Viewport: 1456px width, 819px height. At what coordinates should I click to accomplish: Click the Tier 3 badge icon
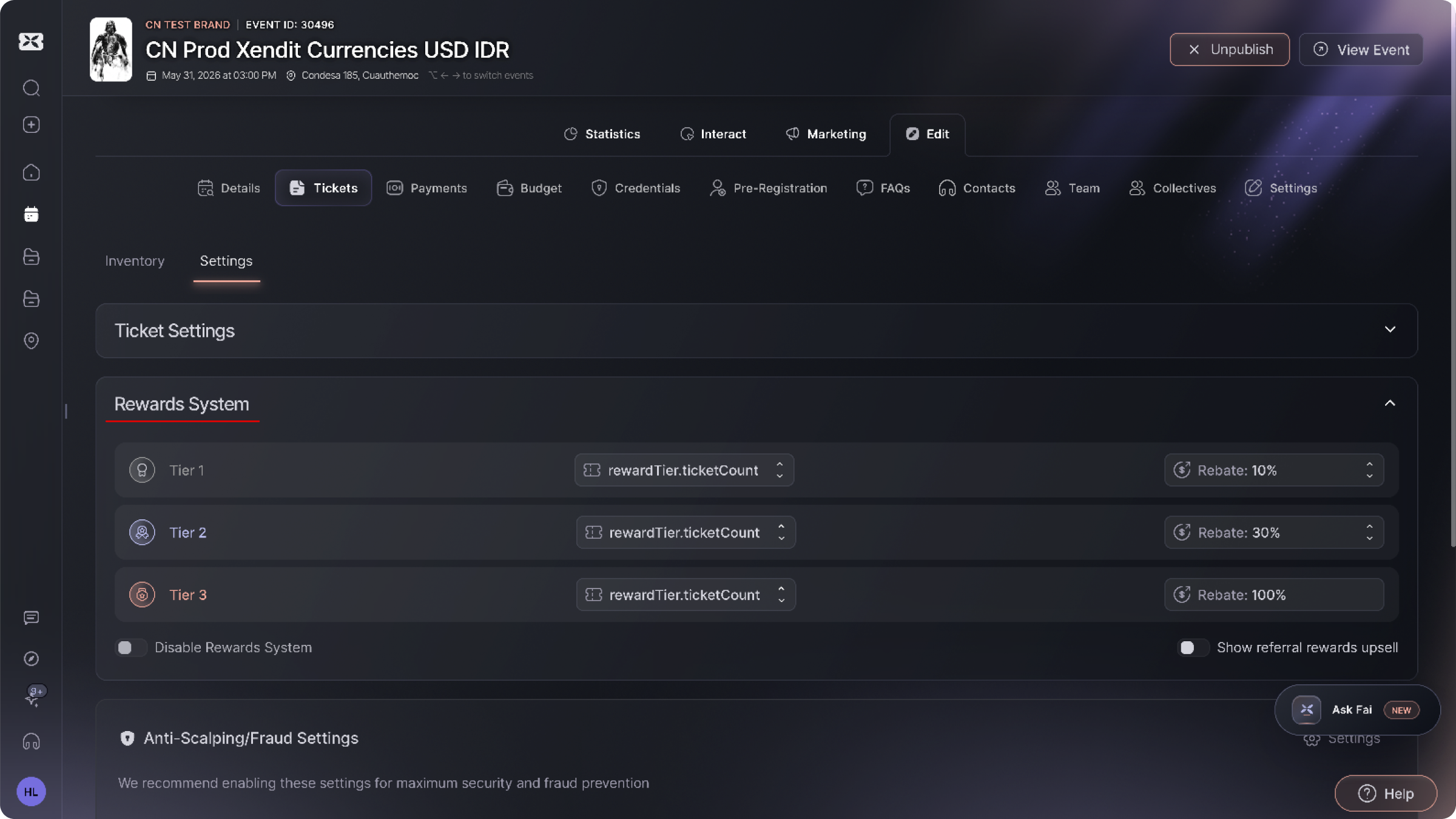click(142, 595)
